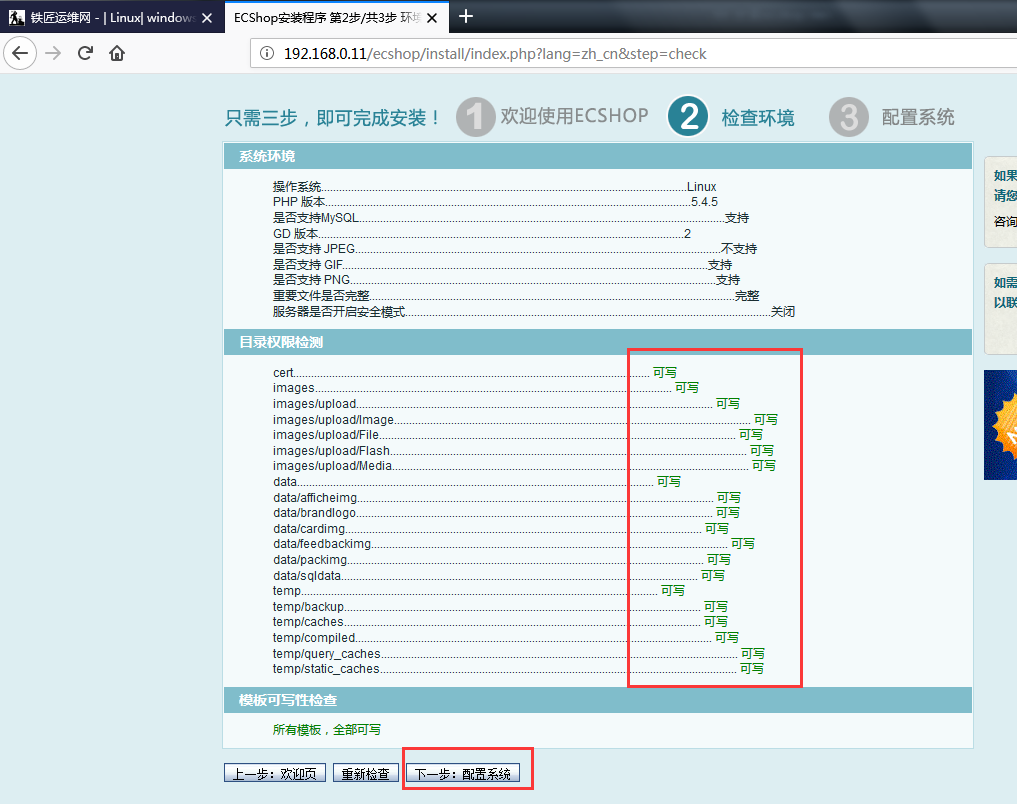Open the browser home page icon
This screenshot has height=804, width=1017.
[117, 53]
